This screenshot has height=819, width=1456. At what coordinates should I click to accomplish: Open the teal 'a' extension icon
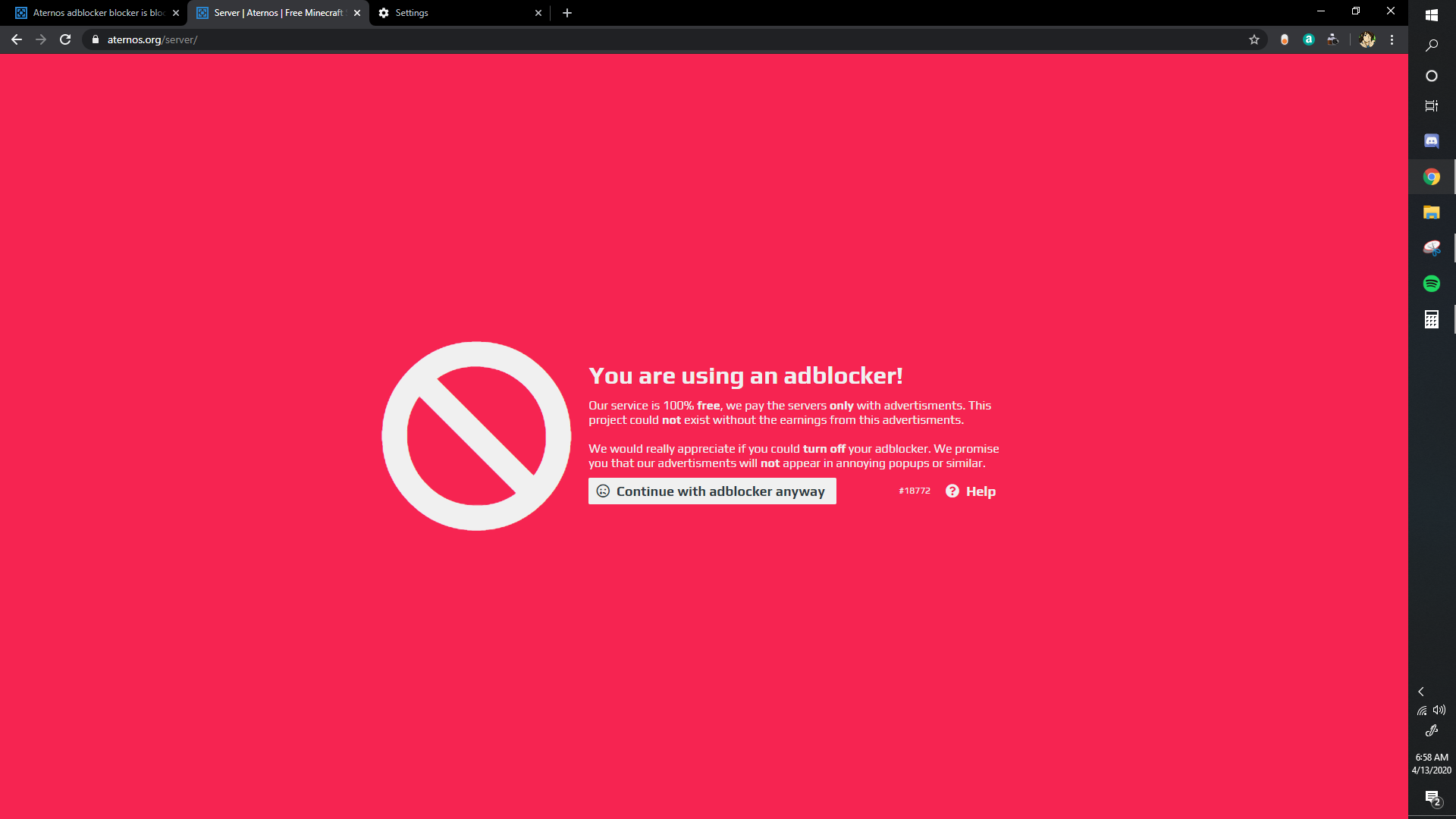pyautogui.click(x=1309, y=39)
